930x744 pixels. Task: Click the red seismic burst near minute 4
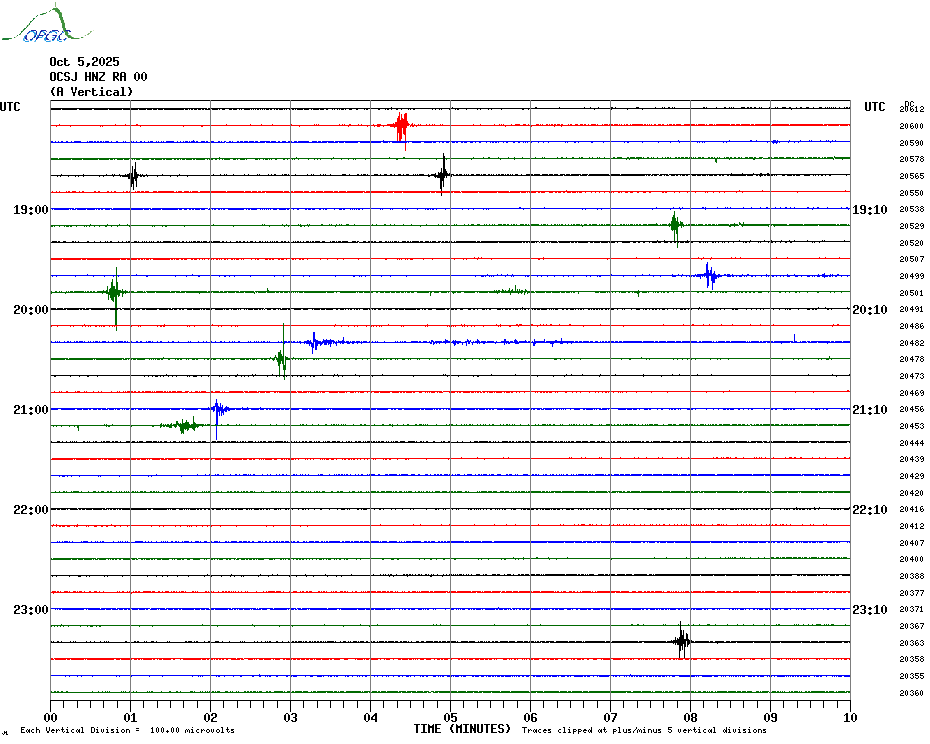click(x=401, y=126)
